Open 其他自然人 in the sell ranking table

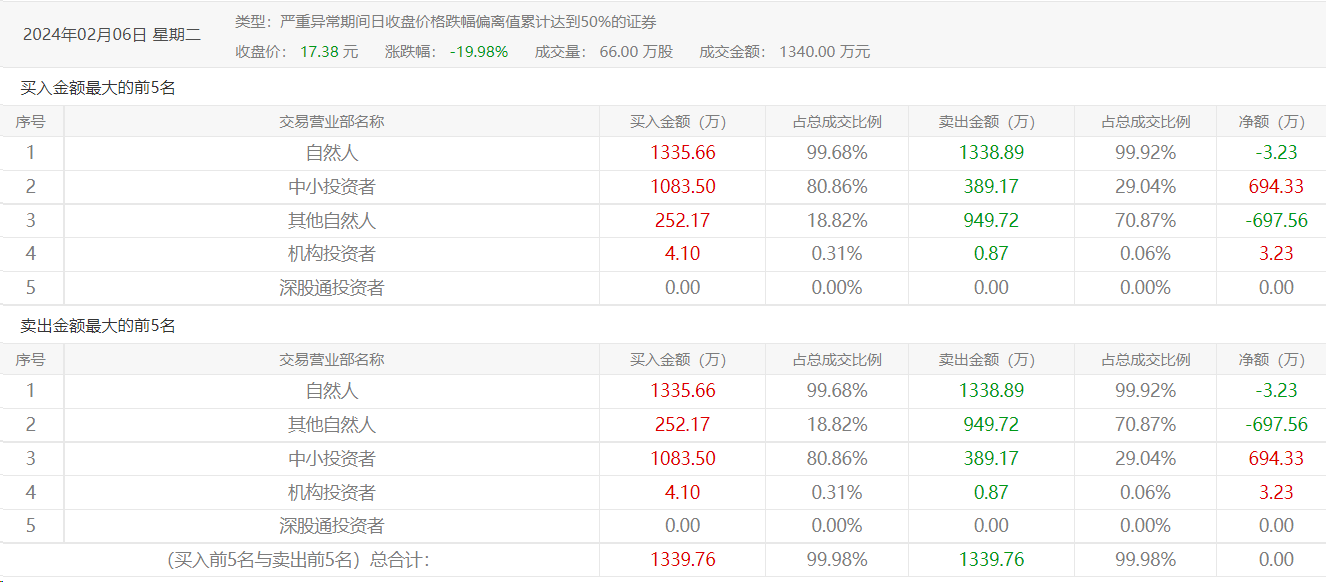tap(331, 425)
